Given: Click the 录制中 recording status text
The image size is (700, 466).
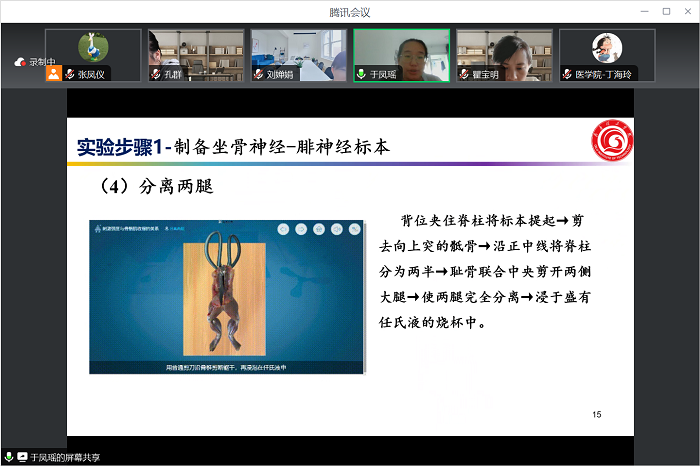Looking at the screenshot, I should [x=42, y=62].
